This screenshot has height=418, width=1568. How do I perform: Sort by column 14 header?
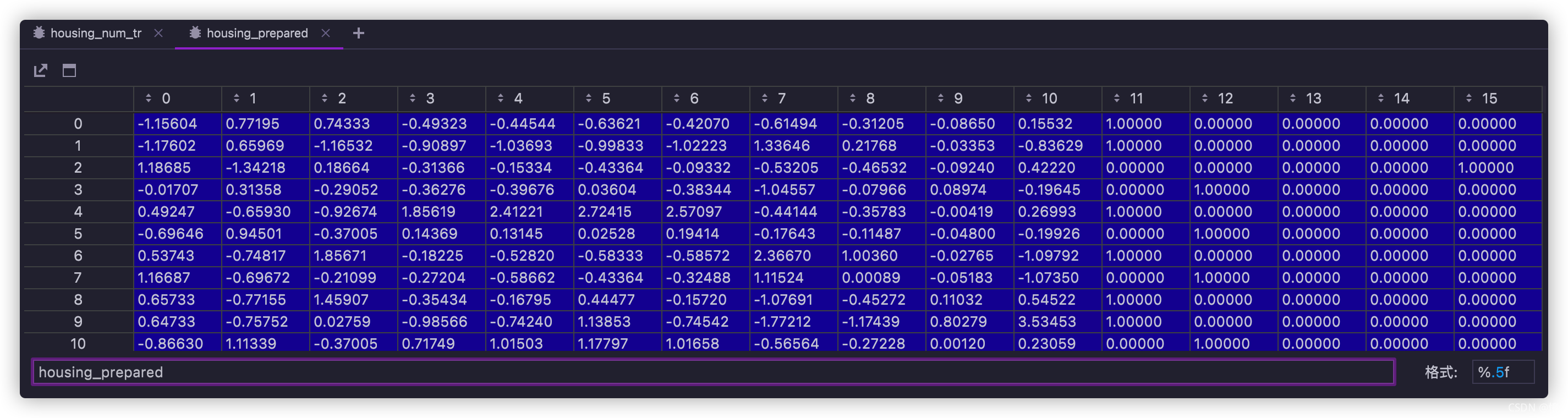pyautogui.click(x=1410, y=98)
